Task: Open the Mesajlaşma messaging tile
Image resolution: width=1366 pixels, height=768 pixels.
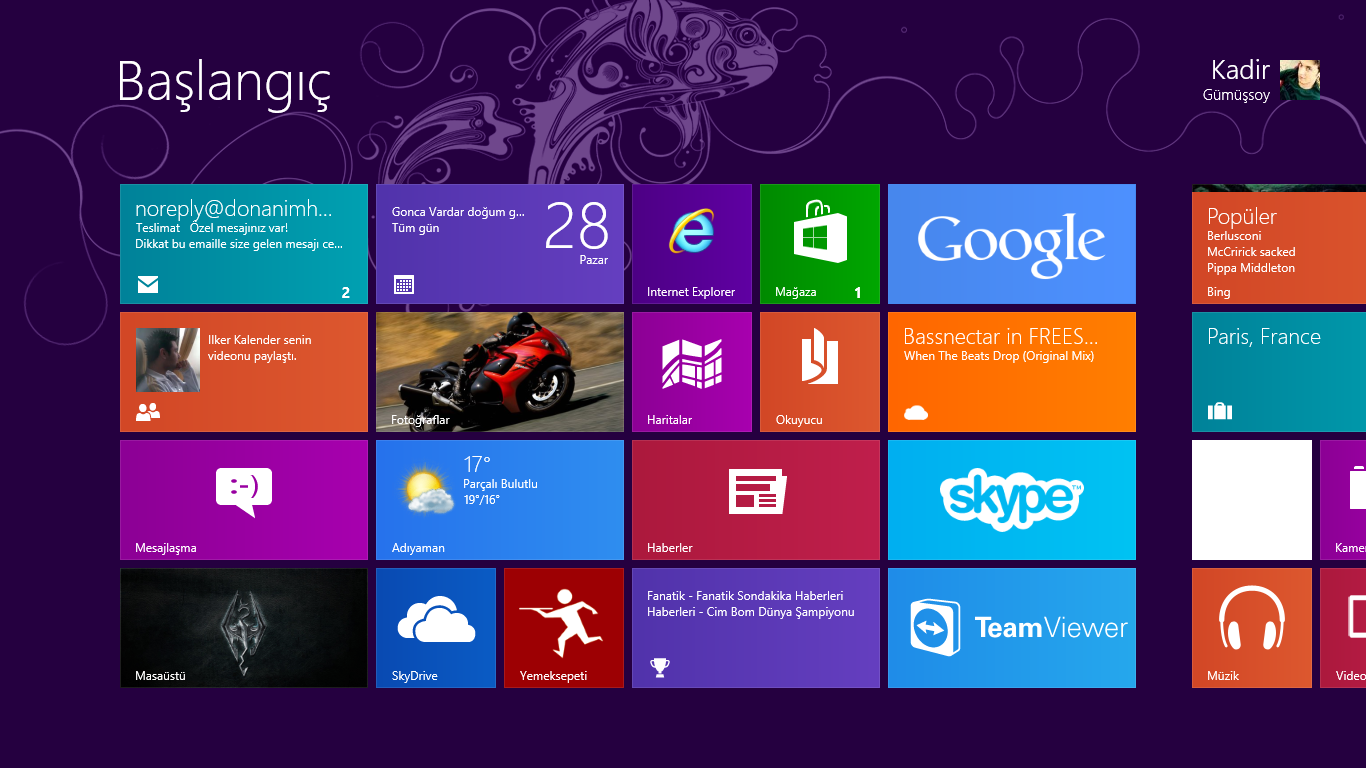Action: tap(244, 500)
